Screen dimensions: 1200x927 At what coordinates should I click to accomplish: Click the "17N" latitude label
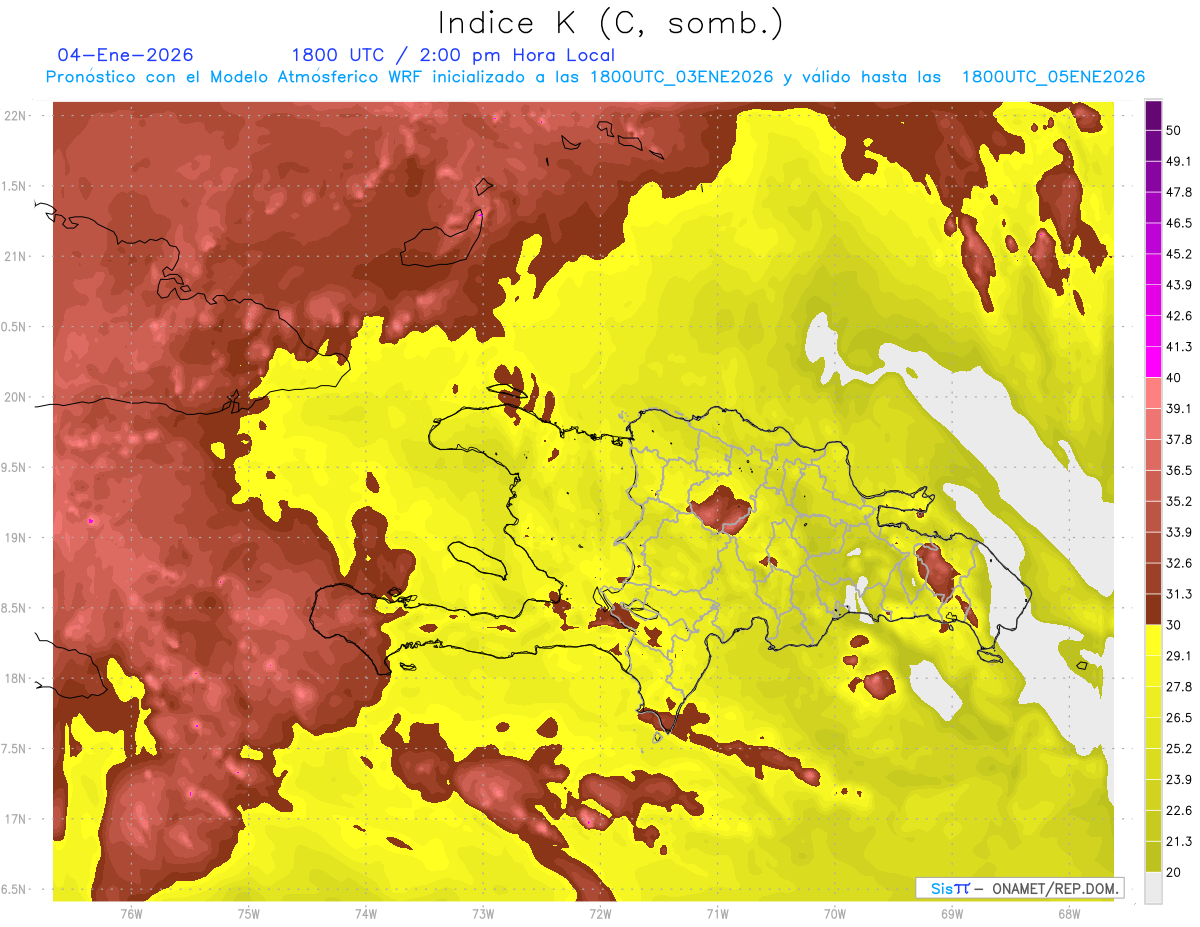pyautogui.click(x=15, y=819)
